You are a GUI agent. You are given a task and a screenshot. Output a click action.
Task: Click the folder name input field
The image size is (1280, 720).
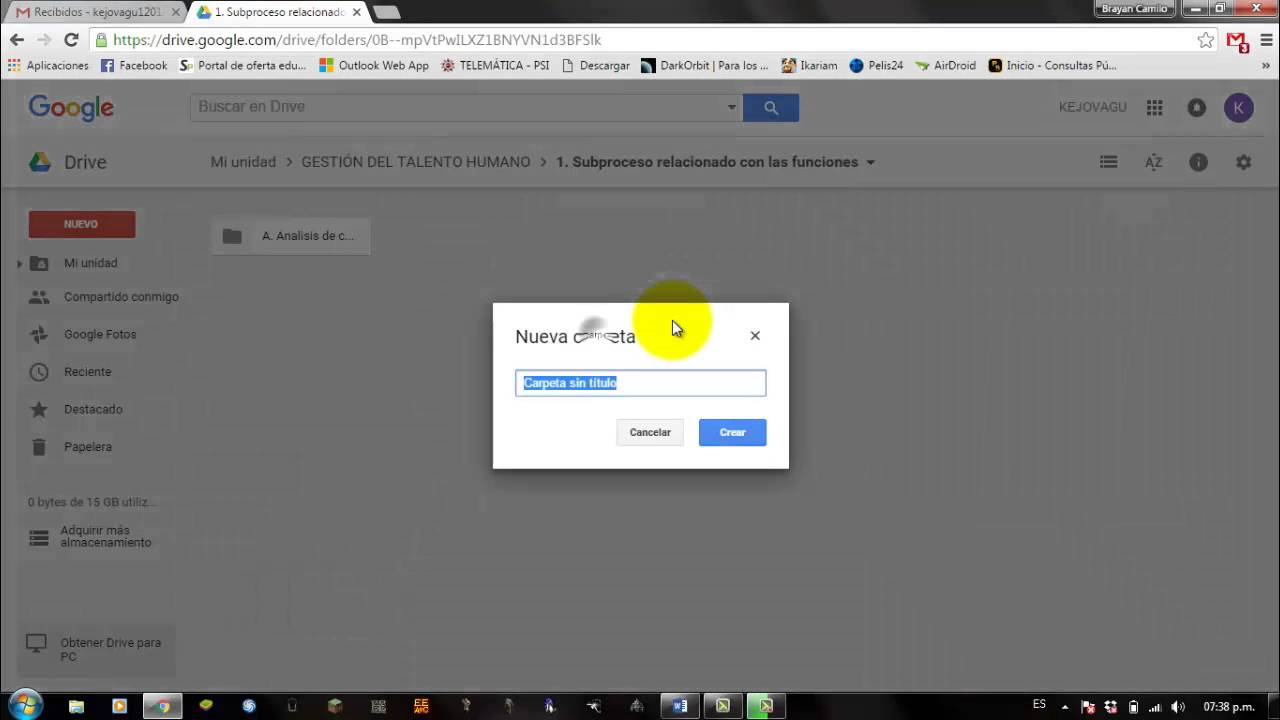(641, 383)
